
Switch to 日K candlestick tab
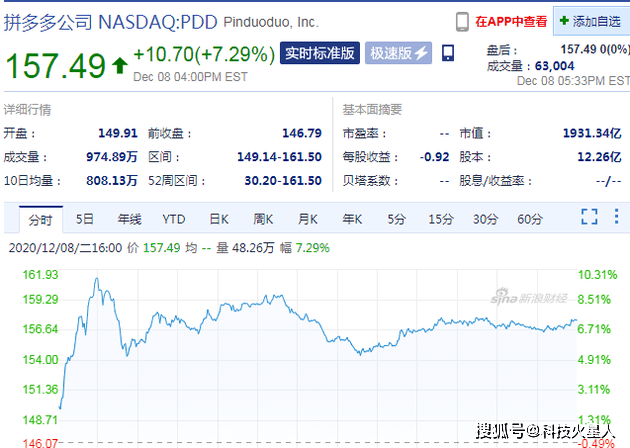pos(219,219)
